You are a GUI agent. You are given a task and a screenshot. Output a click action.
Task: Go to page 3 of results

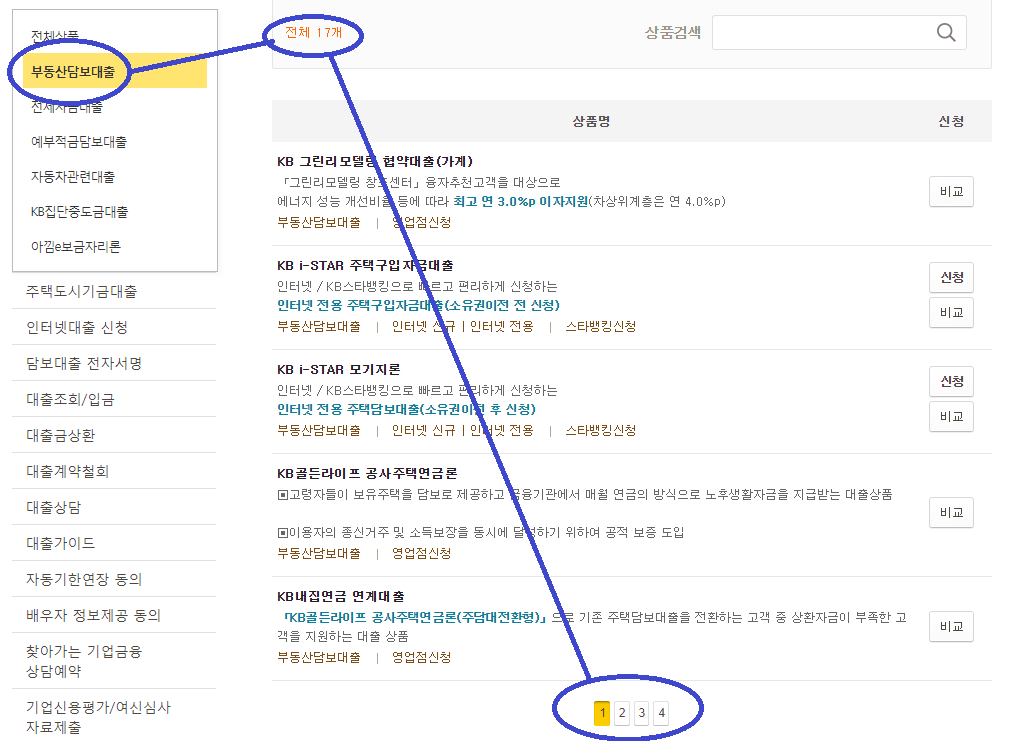pyautogui.click(x=641, y=712)
